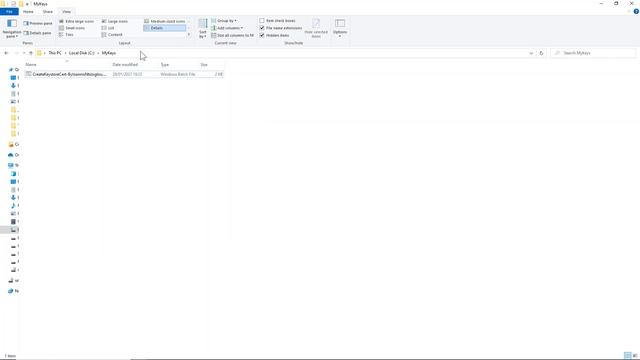The width and height of the screenshot is (640, 360).
Task: Go back with the Back arrow
Action: pyautogui.click(x=6, y=53)
